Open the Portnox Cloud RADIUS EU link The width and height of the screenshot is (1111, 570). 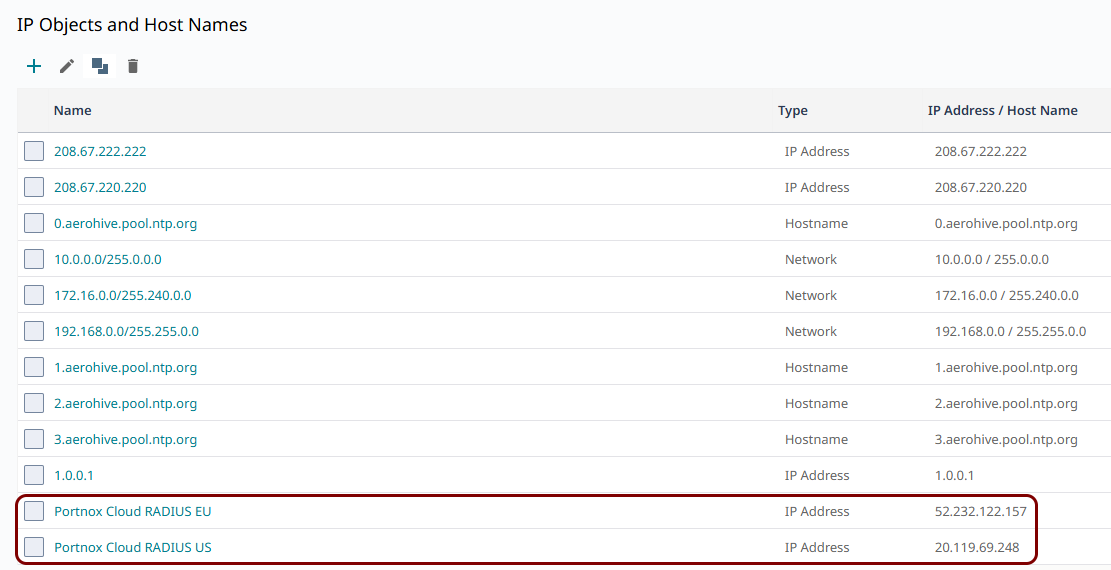(x=132, y=511)
